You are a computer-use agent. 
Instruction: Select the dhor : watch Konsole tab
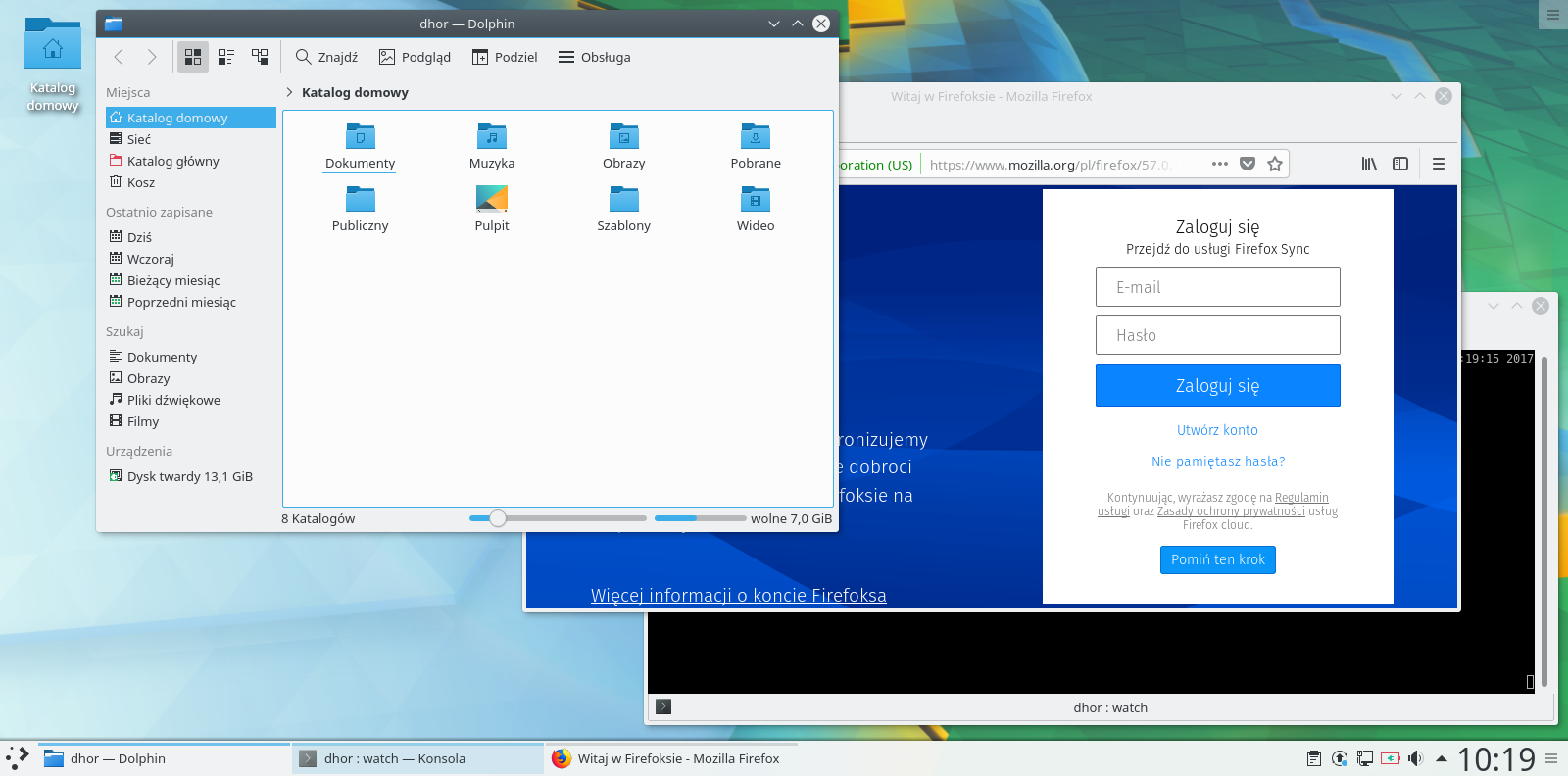click(x=1110, y=707)
